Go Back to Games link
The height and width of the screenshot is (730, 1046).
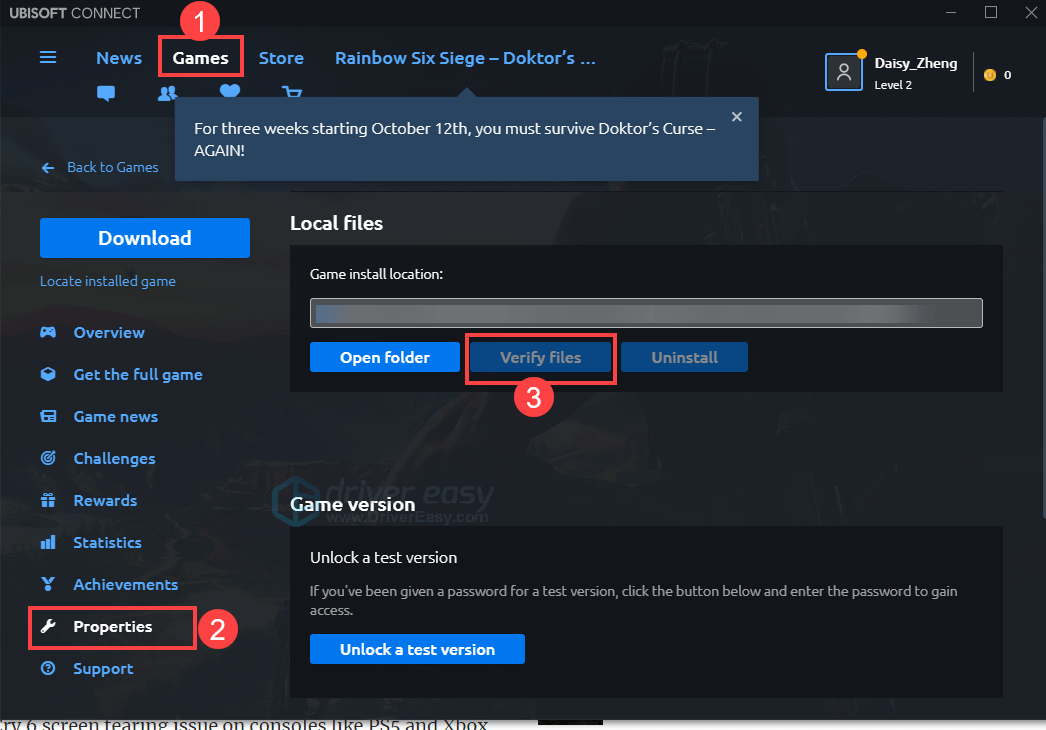(x=113, y=167)
